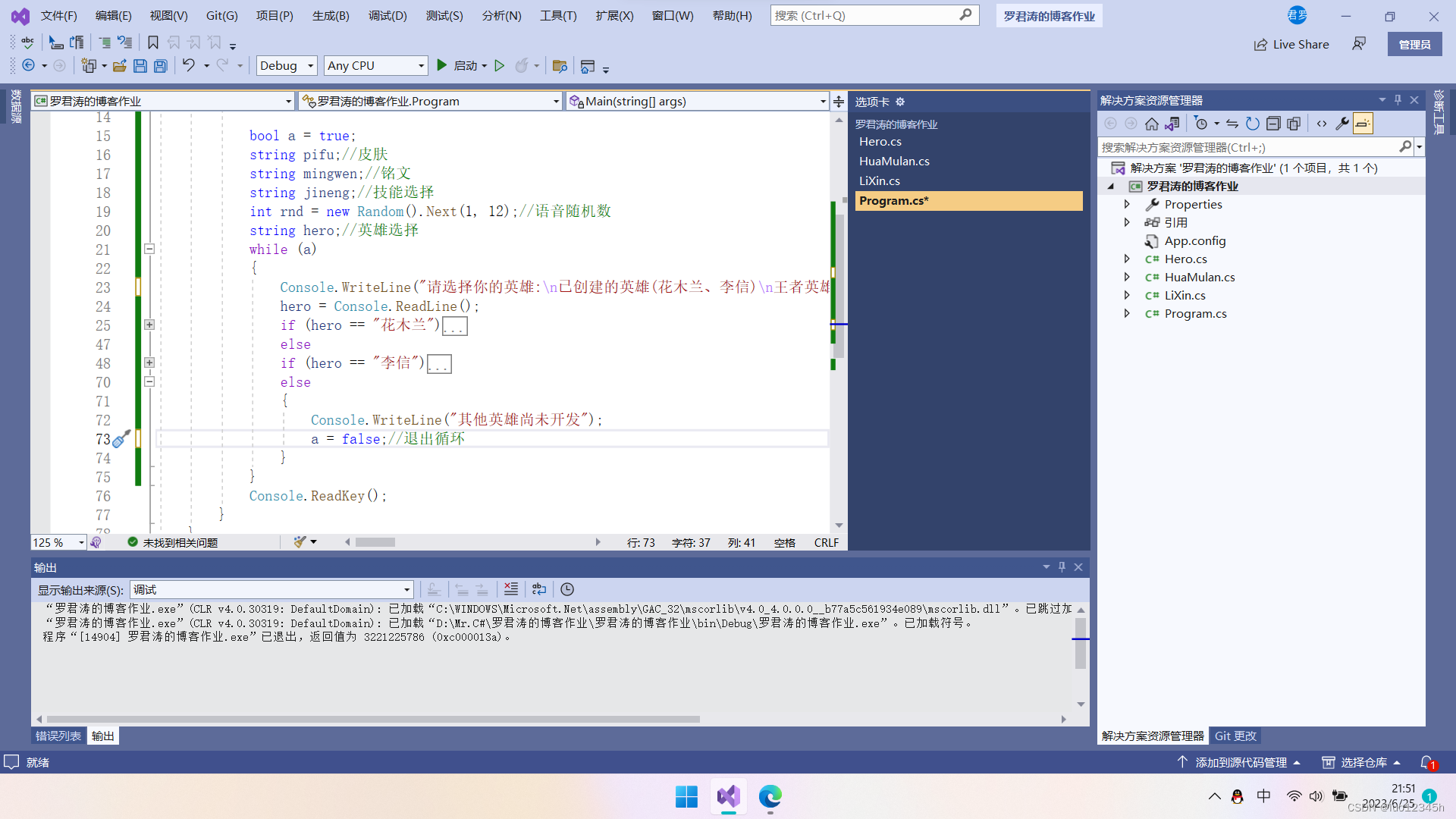Expand collapsed if block on line 25
1456x819 pixels.
[x=149, y=325]
